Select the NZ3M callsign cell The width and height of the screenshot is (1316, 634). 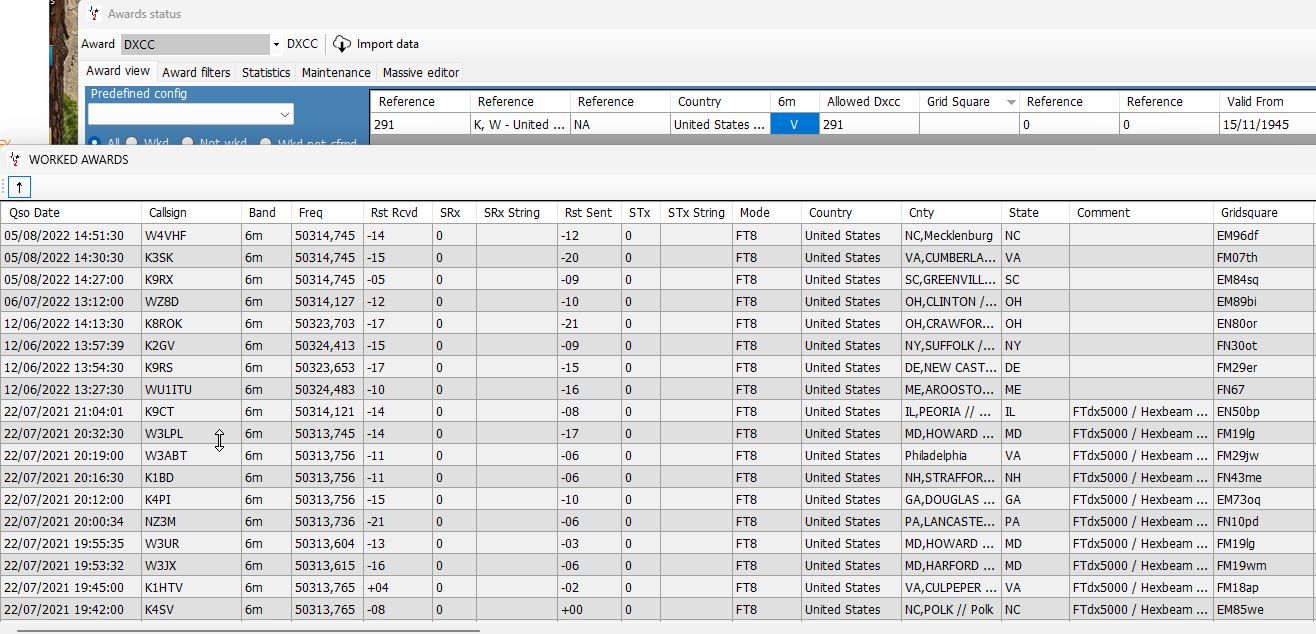(191, 522)
